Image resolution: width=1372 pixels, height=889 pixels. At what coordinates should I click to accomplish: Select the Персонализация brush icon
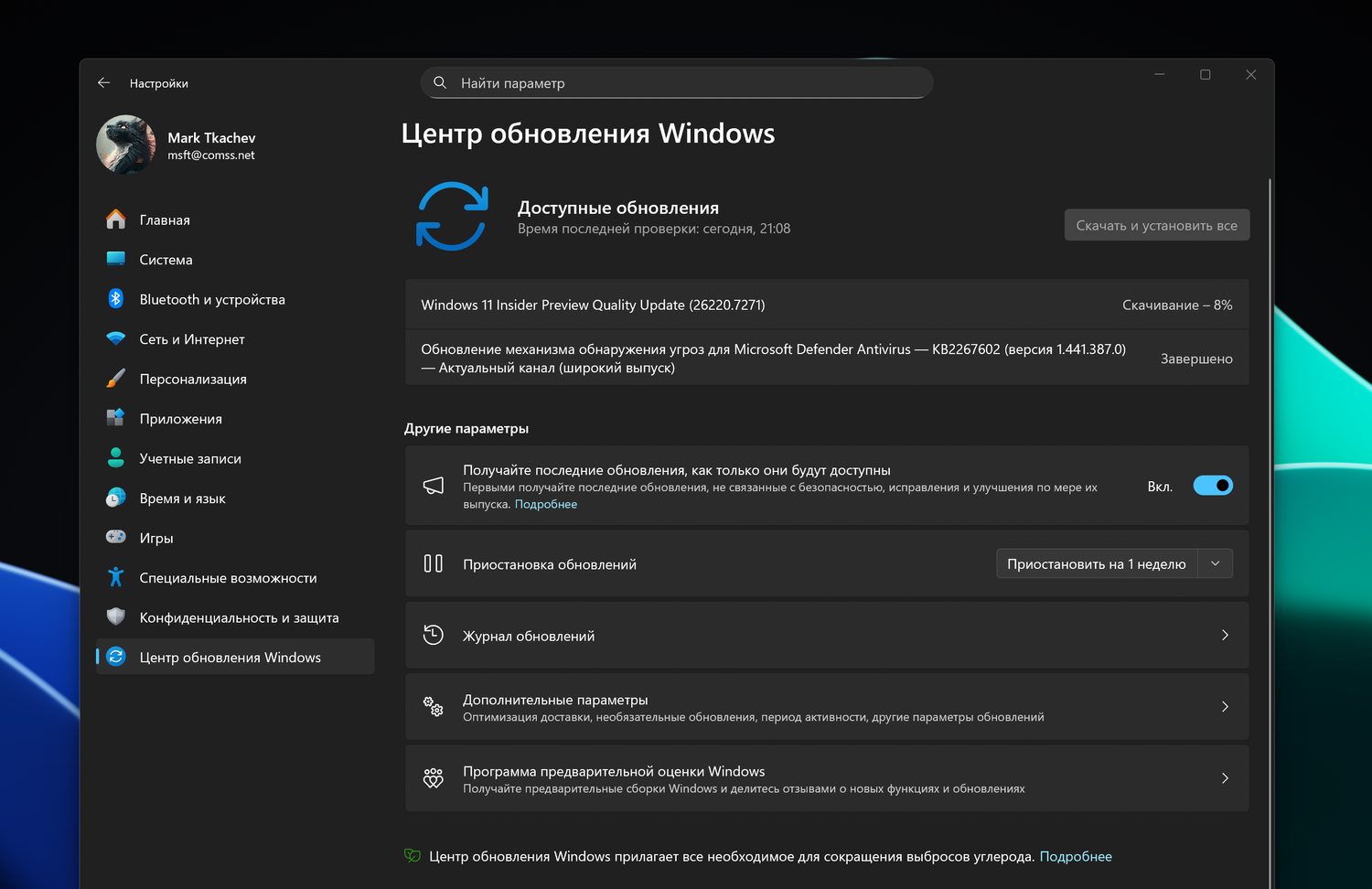coord(115,378)
